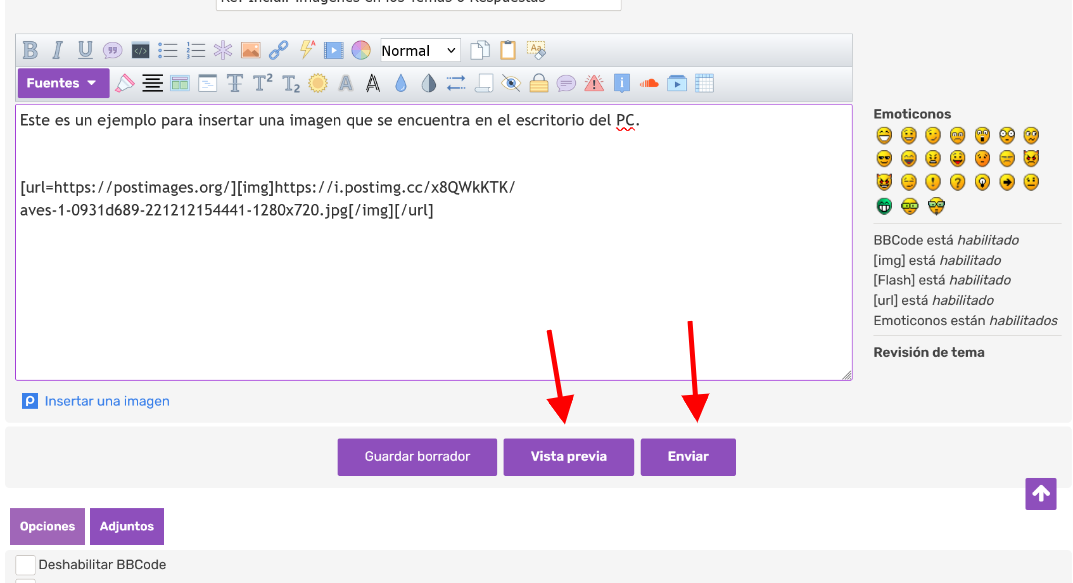Click the editor resize handle corner
Viewport: 1073px width, 583px height.
click(x=846, y=374)
